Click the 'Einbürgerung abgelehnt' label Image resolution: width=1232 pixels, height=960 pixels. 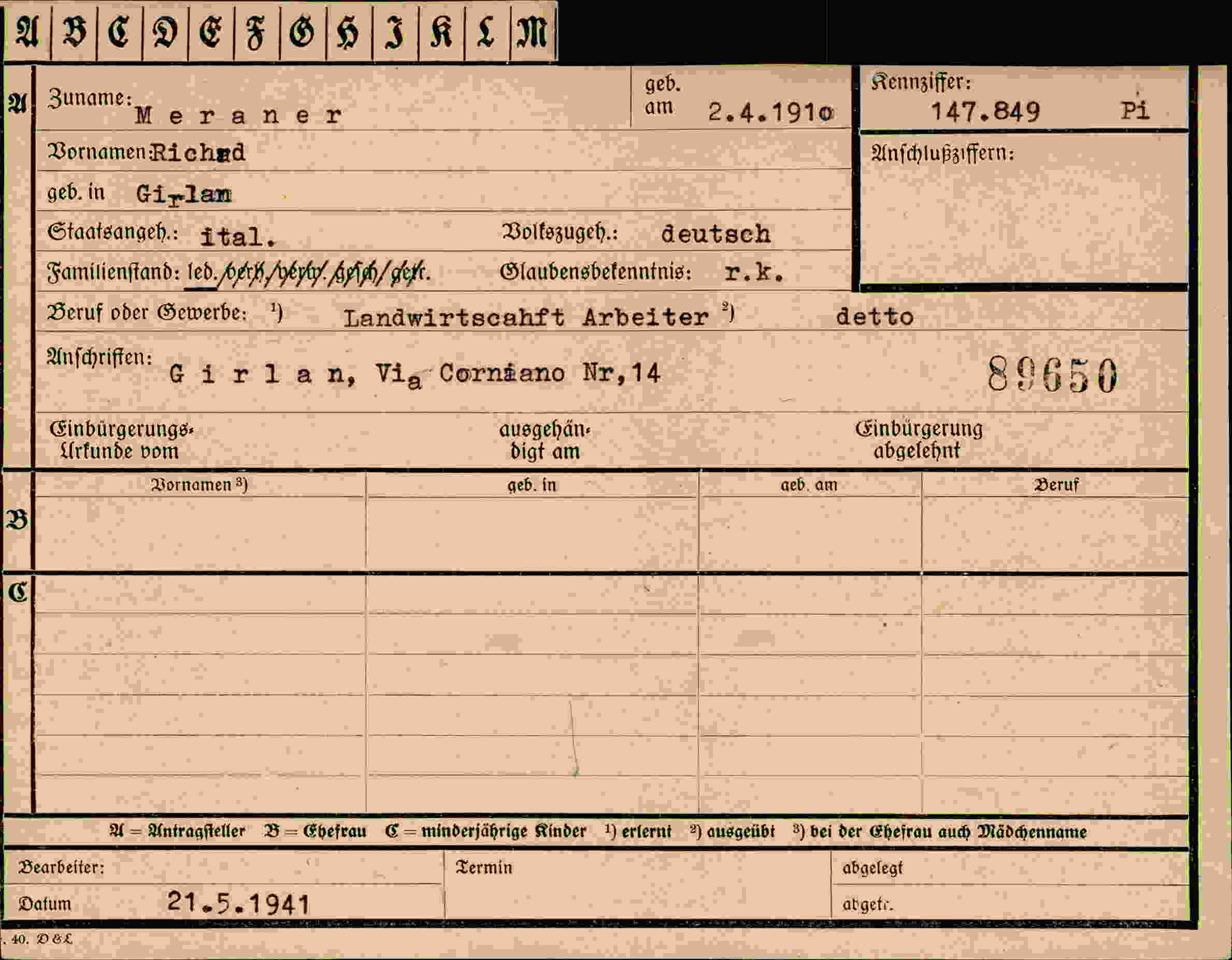coord(919,439)
